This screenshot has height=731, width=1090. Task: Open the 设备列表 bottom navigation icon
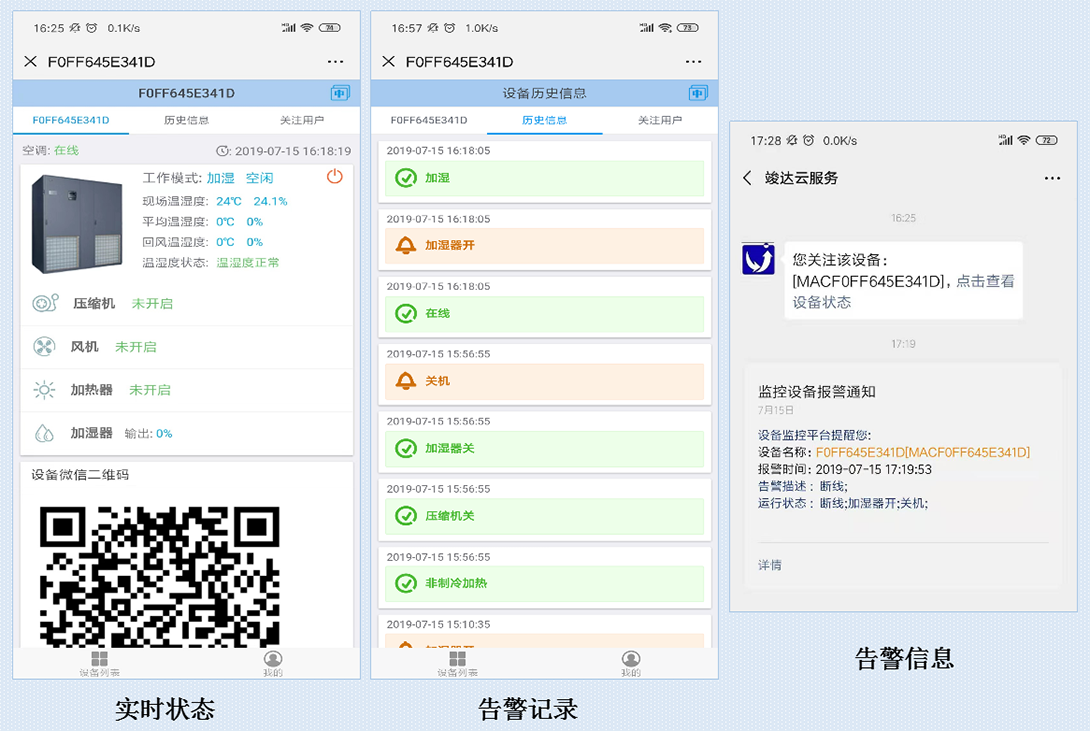tap(99, 658)
